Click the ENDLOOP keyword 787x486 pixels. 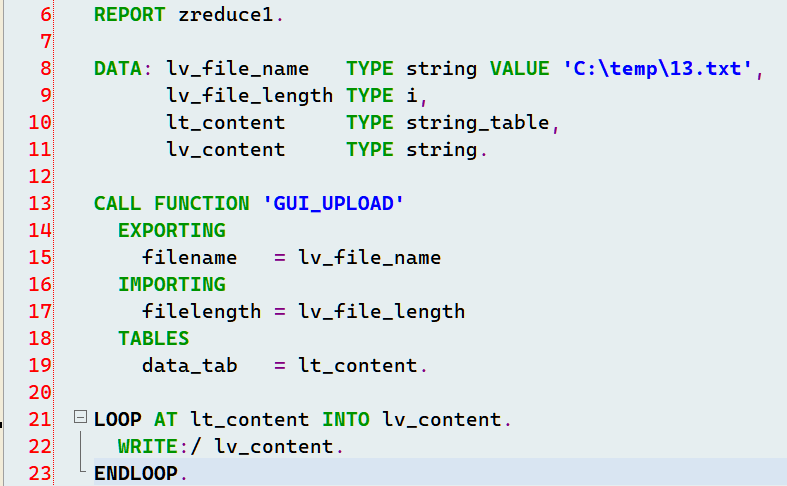[136, 473]
